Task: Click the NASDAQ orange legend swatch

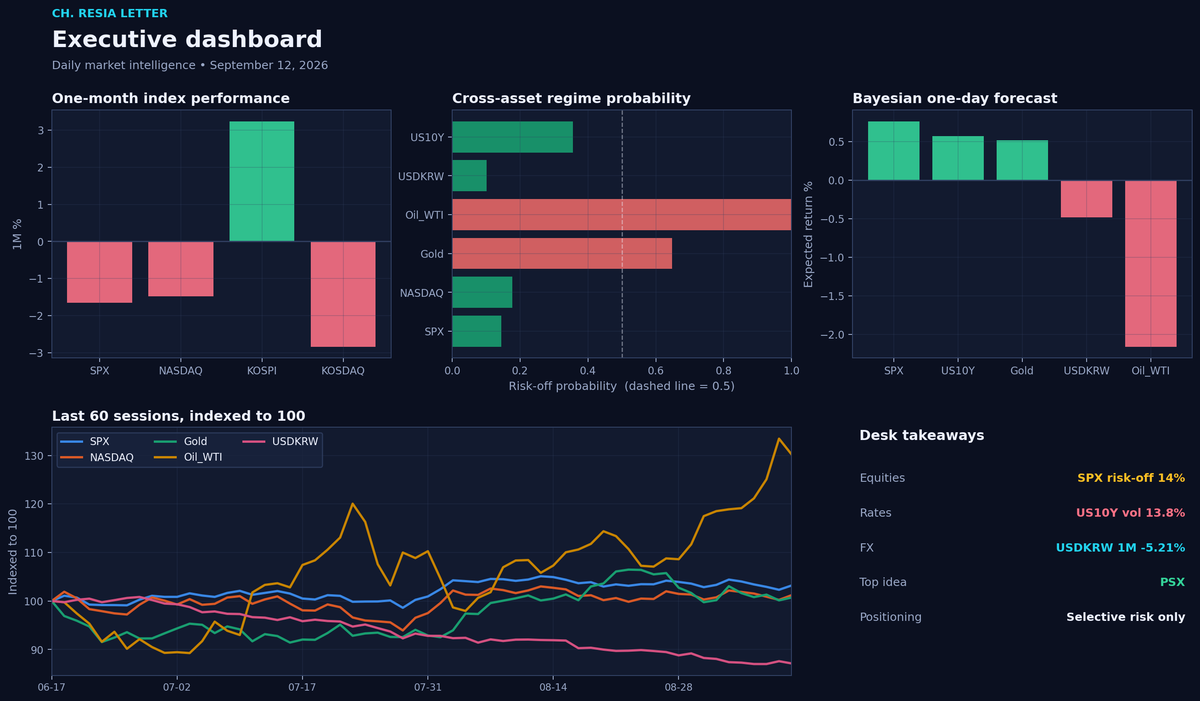Action: [72, 457]
